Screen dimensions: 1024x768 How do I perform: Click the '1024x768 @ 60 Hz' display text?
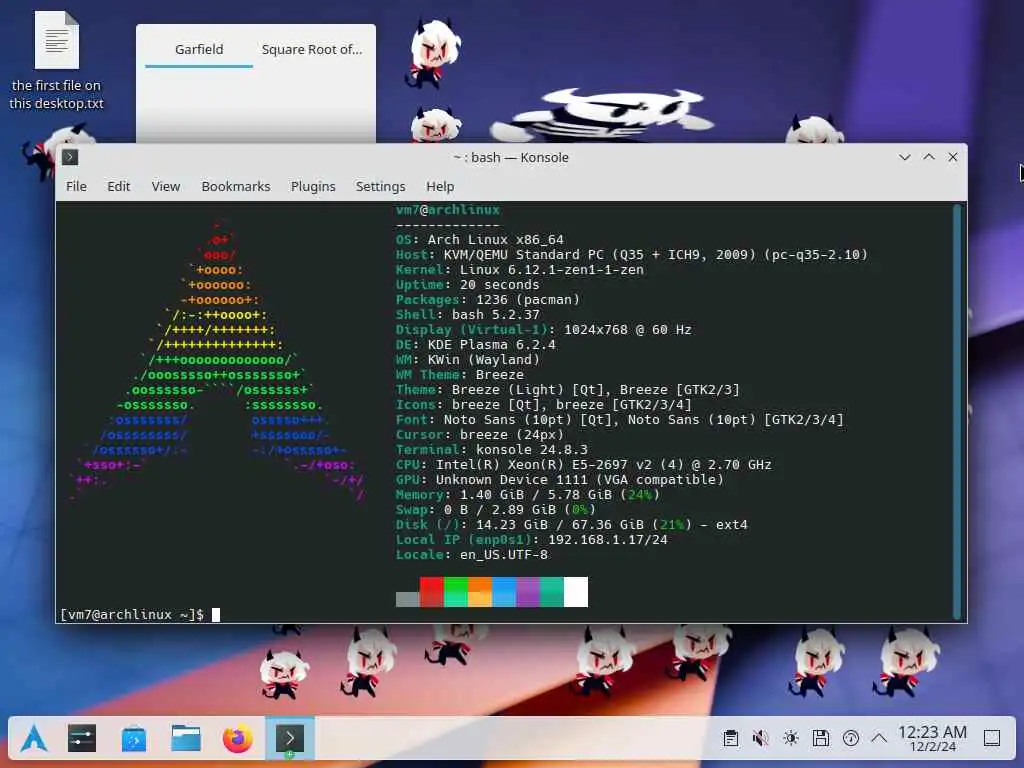[628, 330]
